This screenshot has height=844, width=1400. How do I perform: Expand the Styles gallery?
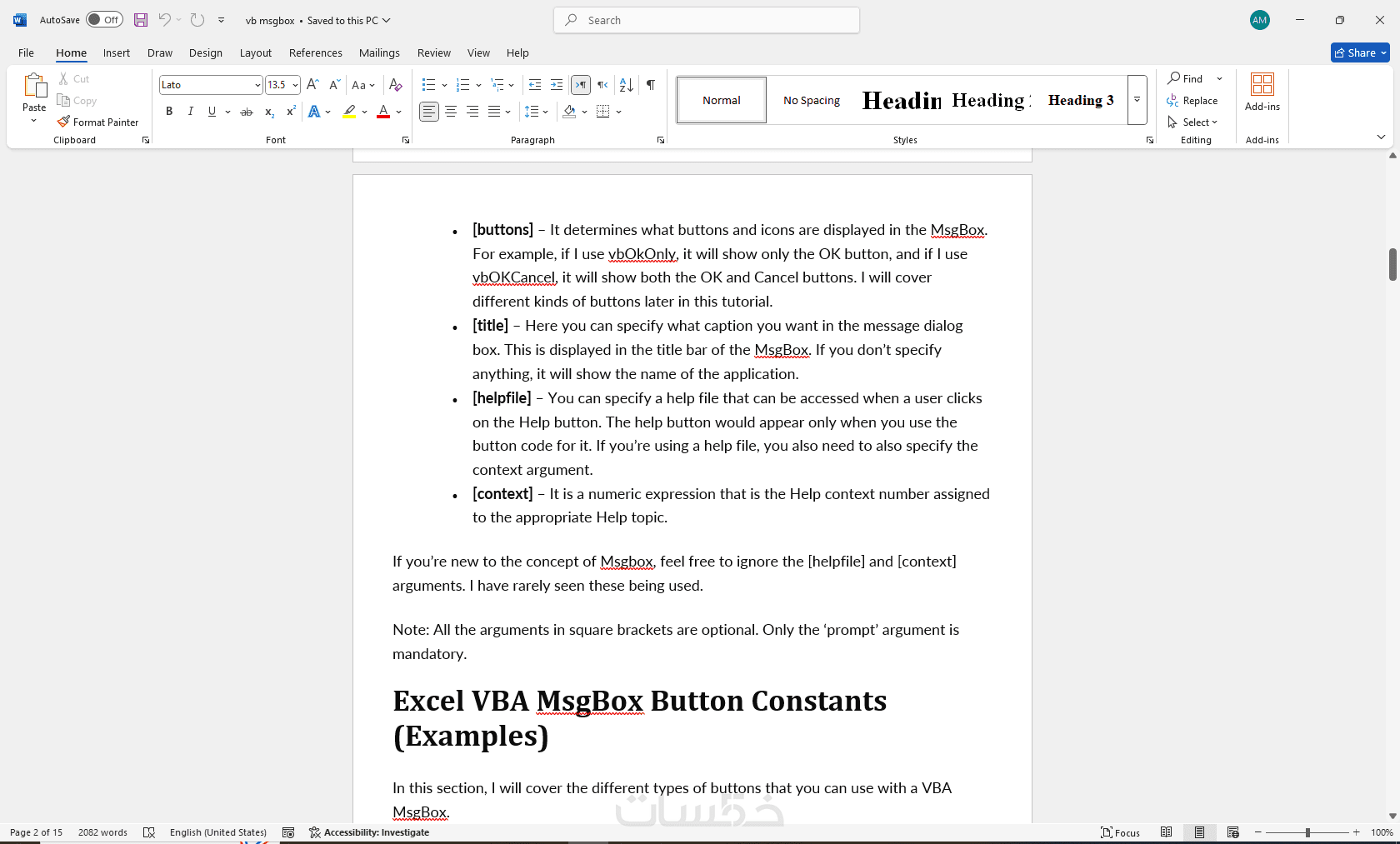coord(1137,100)
